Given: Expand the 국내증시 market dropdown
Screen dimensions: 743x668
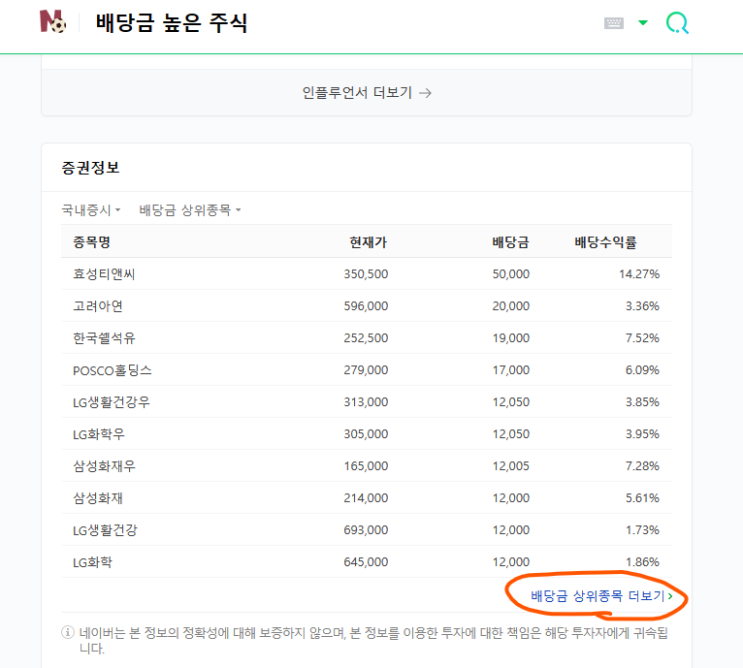Looking at the screenshot, I should point(91,210).
